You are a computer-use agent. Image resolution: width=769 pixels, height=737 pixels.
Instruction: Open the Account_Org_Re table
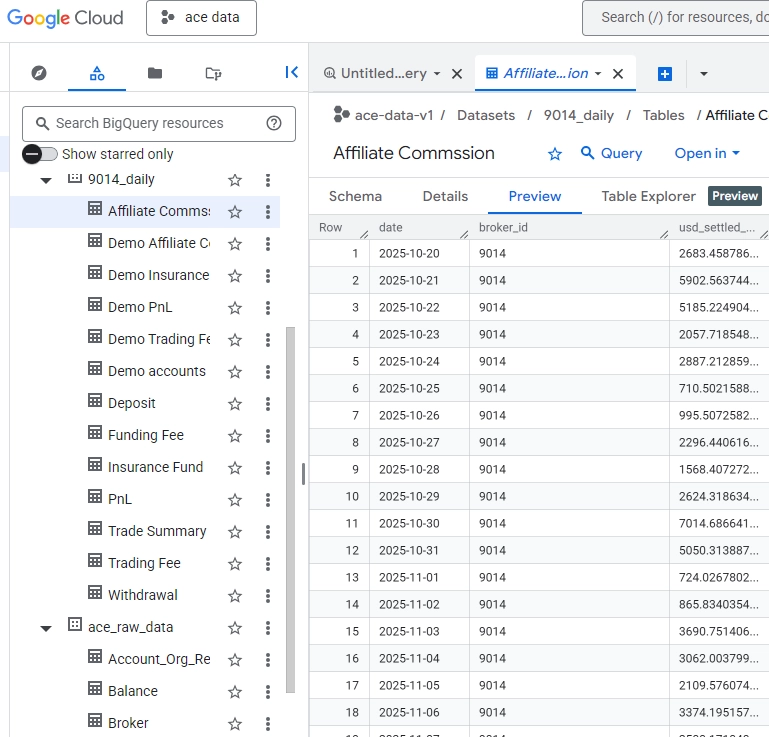pos(159,659)
